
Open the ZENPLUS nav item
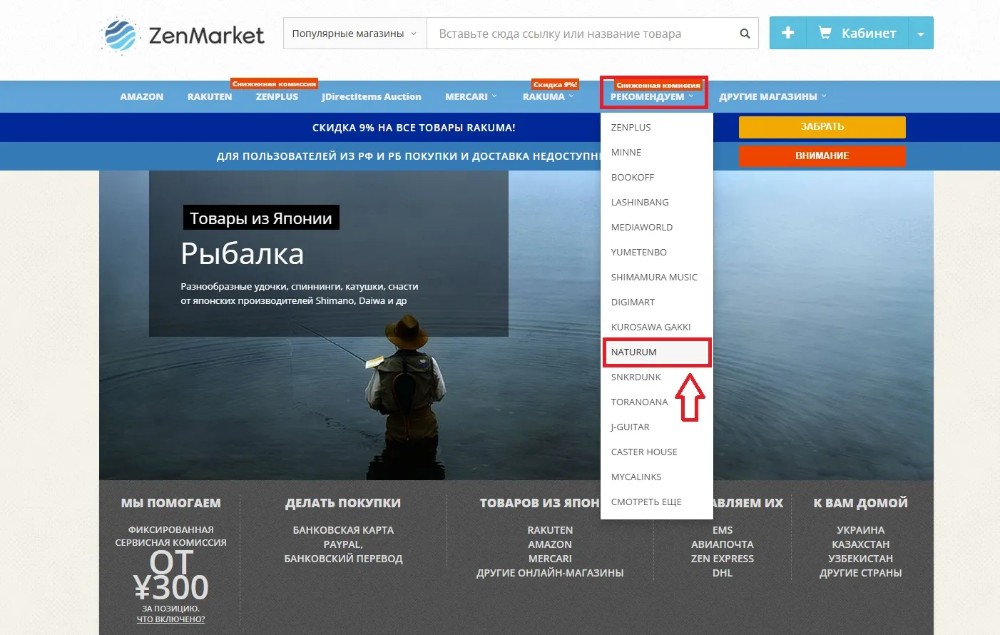point(277,97)
